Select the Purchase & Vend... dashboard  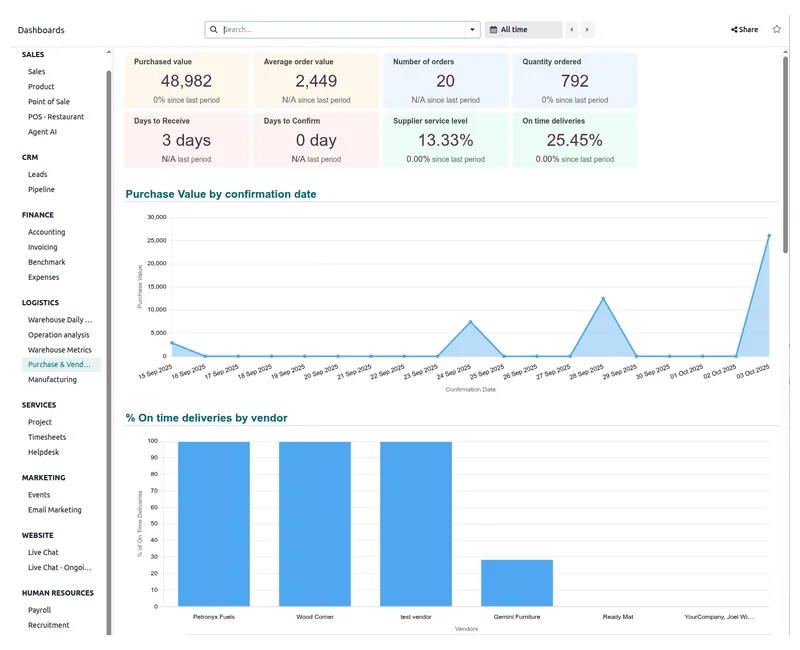(x=61, y=364)
